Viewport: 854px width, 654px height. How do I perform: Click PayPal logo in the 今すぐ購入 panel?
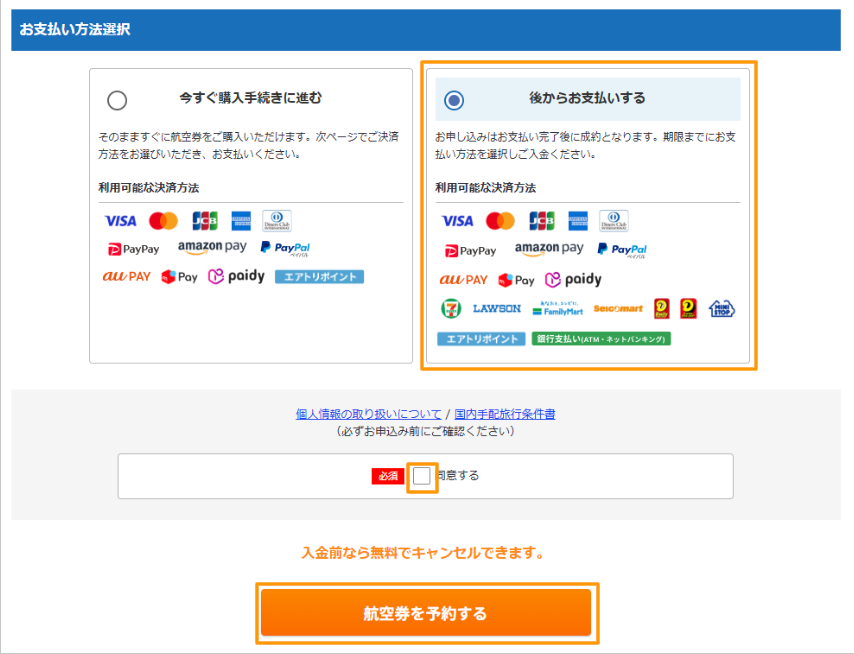pos(284,247)
